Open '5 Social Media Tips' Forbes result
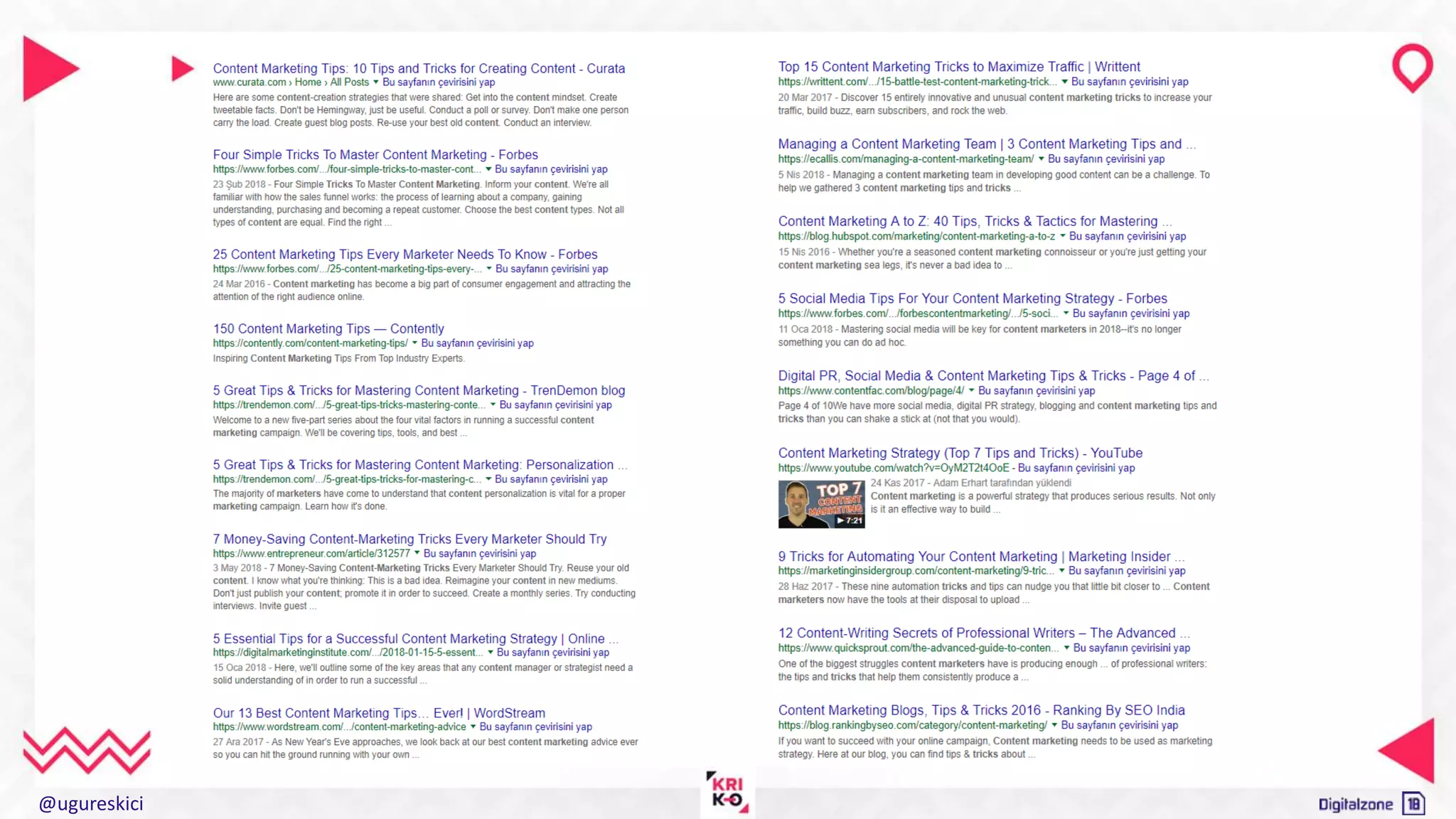 [973, 298]
